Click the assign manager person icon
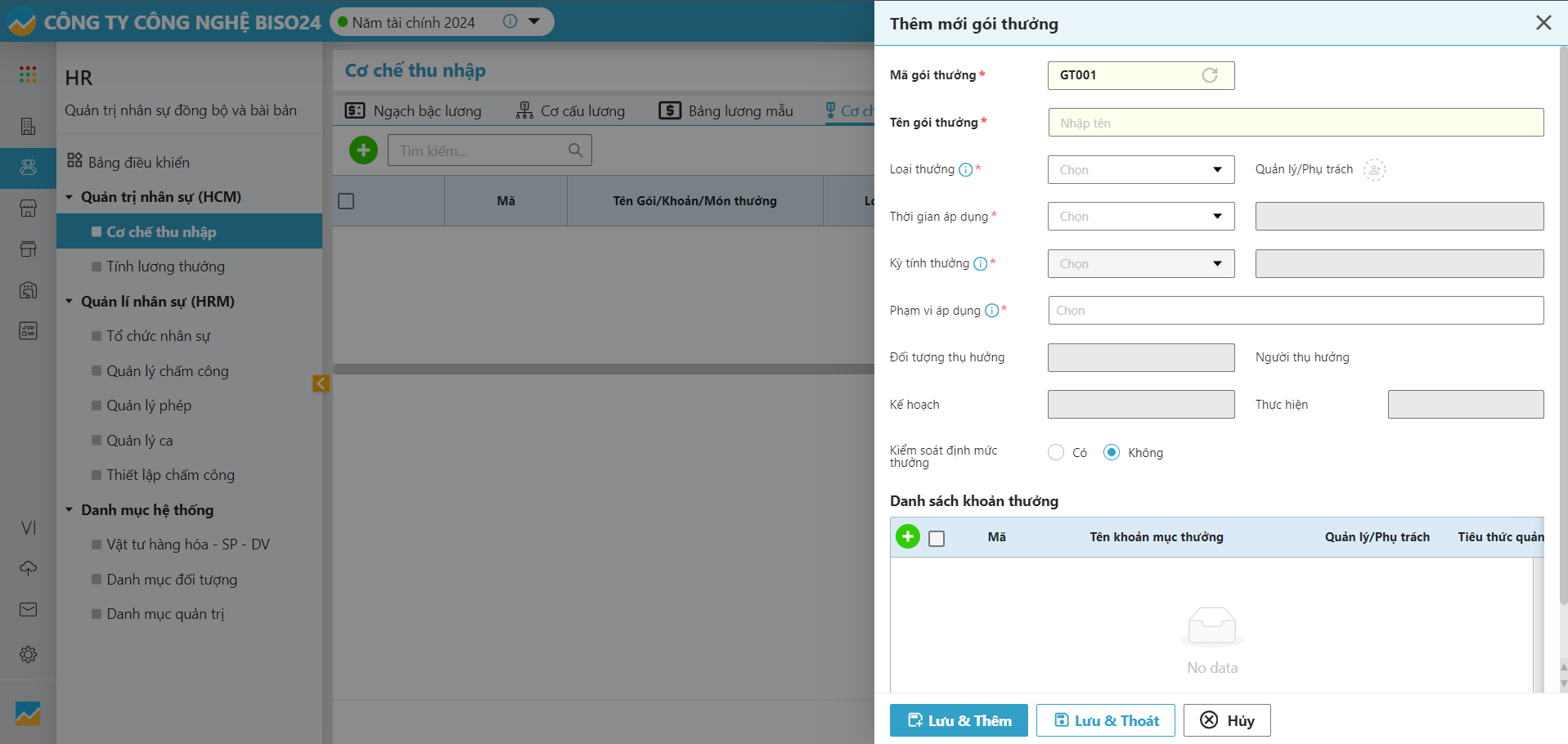Screen dimensions: 1568x744 click(1374, 170)
